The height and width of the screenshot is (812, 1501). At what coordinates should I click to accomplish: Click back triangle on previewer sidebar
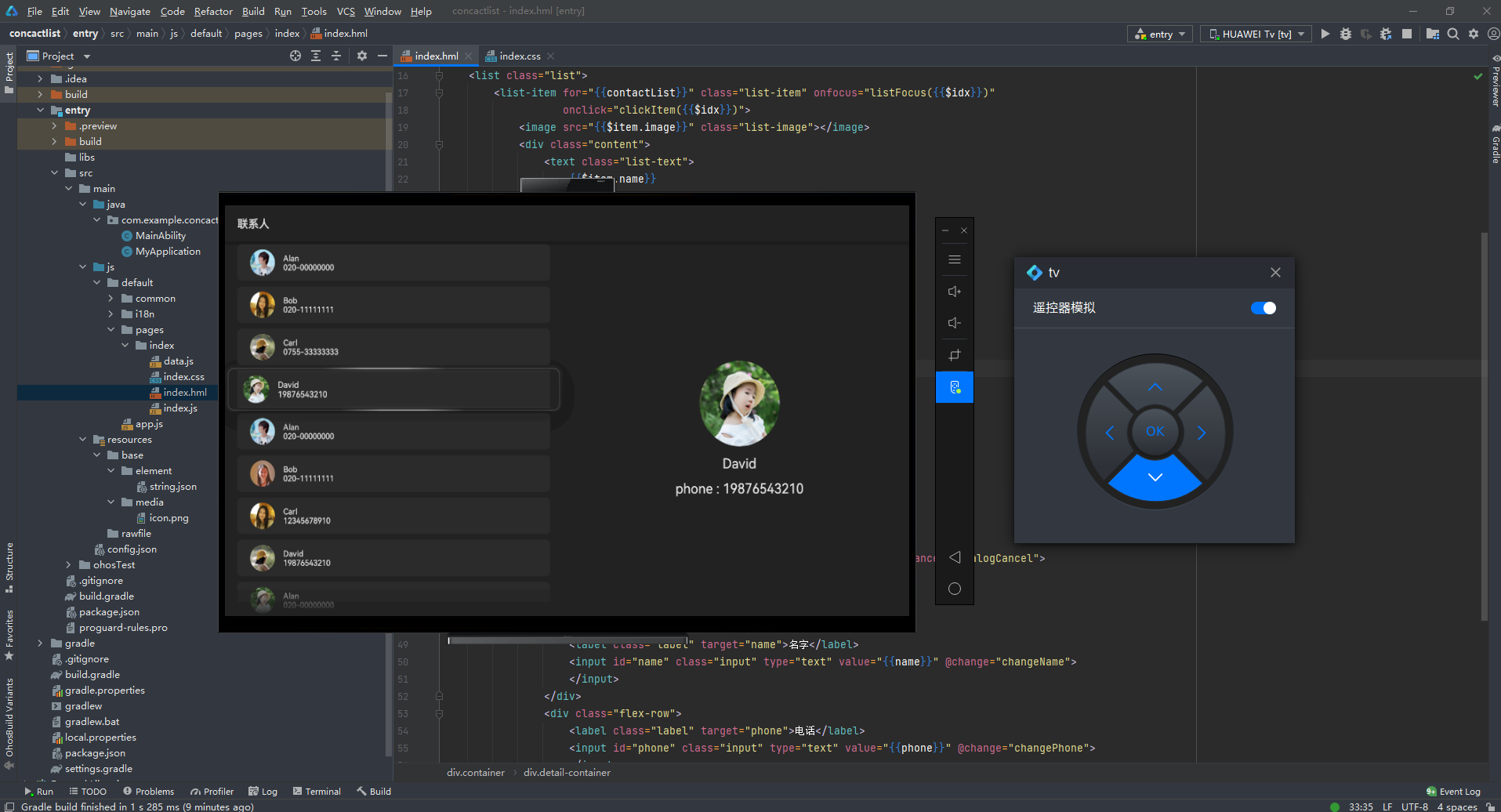point(954,557)
